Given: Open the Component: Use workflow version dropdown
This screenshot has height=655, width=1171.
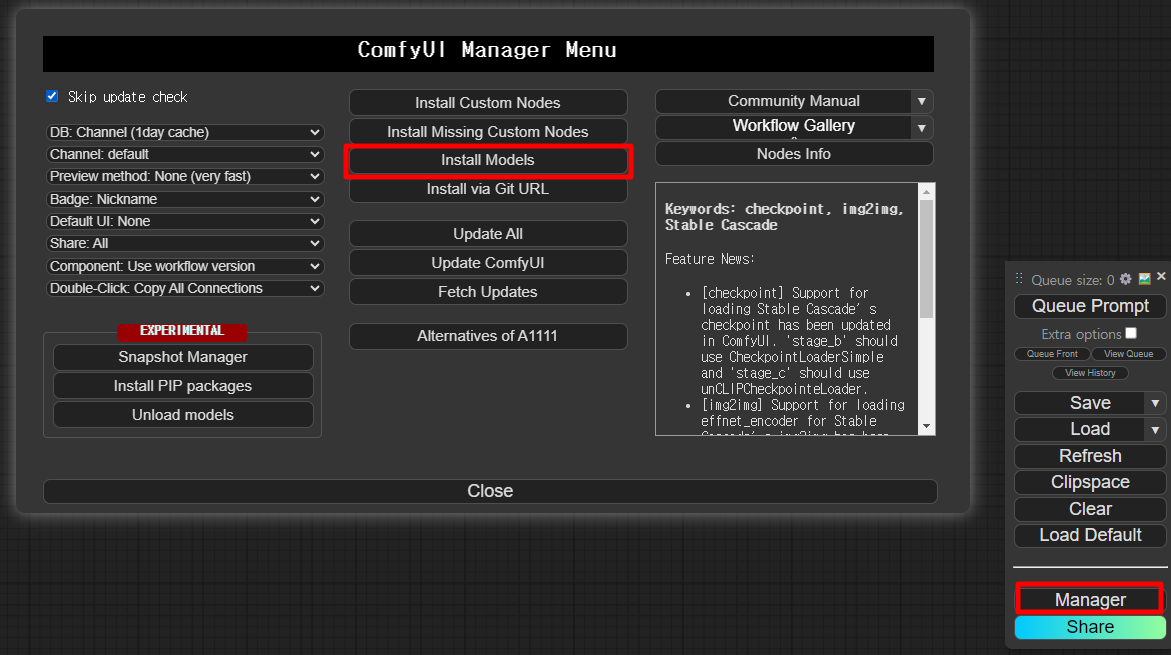Looking at the screenshot, I should coord(184,266).
